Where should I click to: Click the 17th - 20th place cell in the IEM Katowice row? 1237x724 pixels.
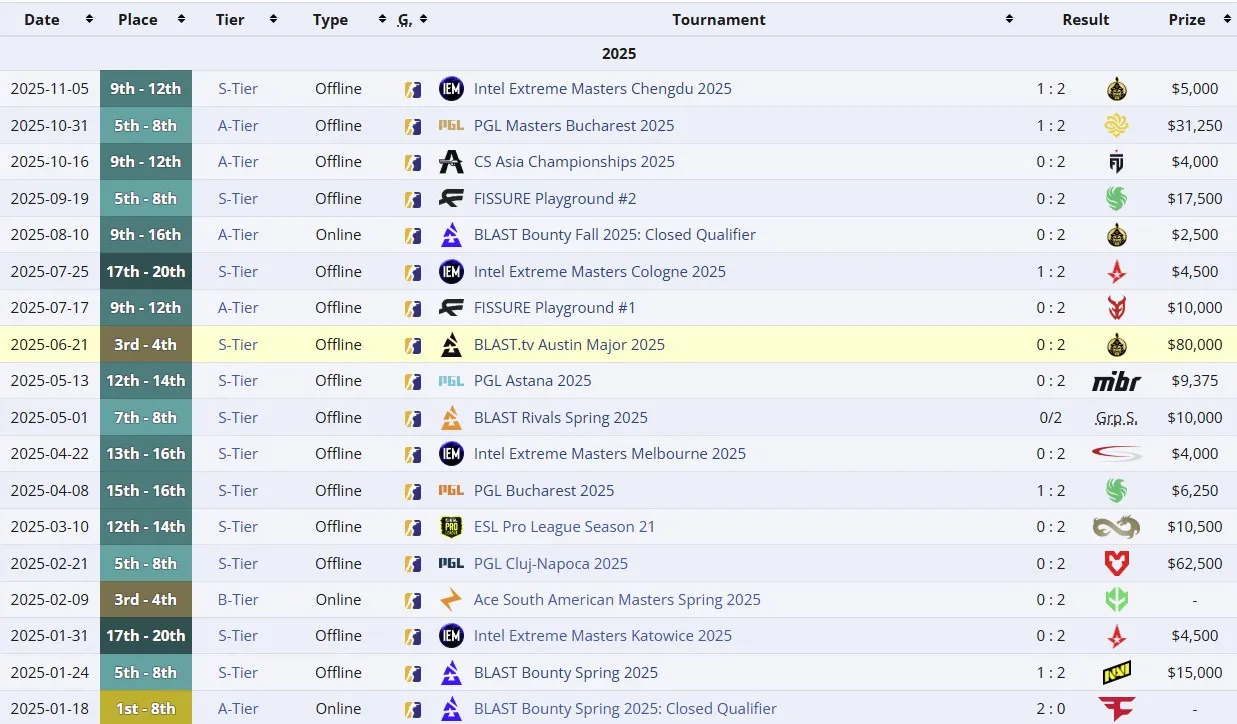[x=145, y=636]
